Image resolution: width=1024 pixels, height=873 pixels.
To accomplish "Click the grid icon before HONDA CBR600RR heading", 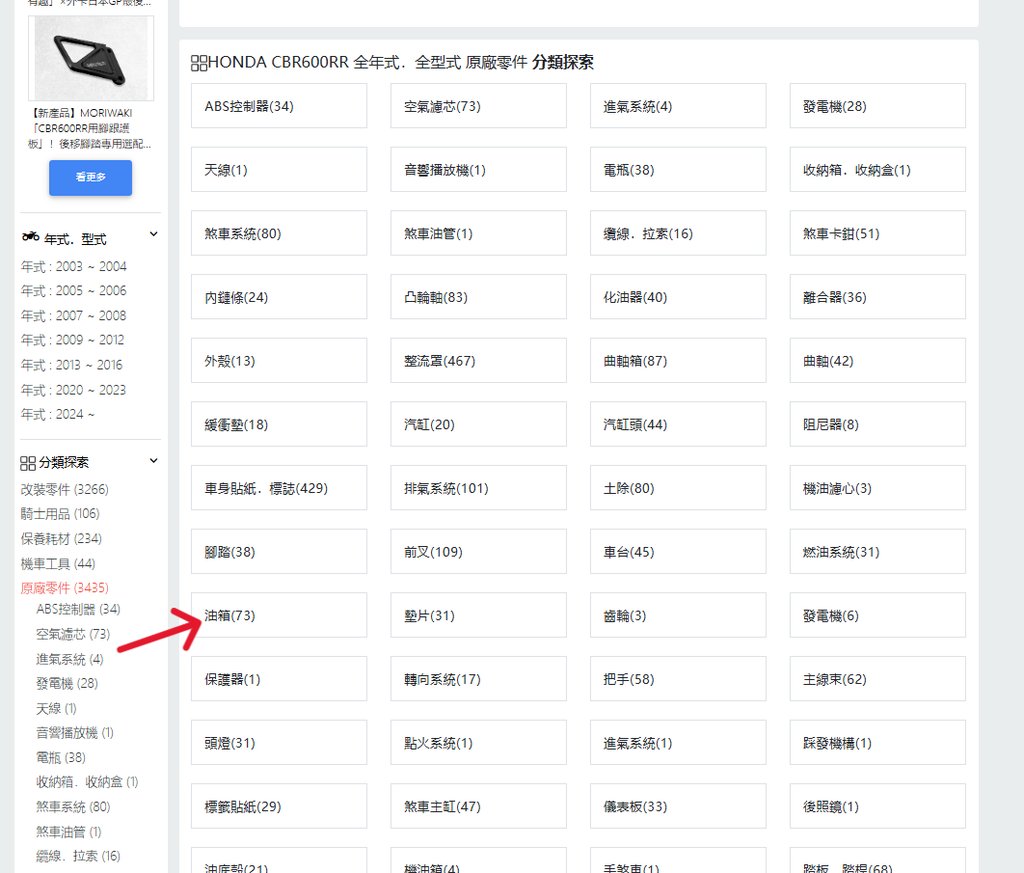I will coord(199,63).
